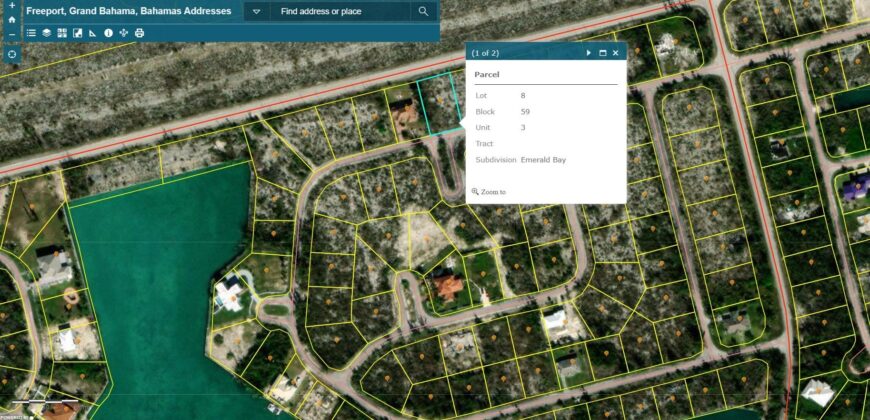The image size is (870, 420).
Task: Maximize the Parcel popup window
Action: (x=602, y=53)
